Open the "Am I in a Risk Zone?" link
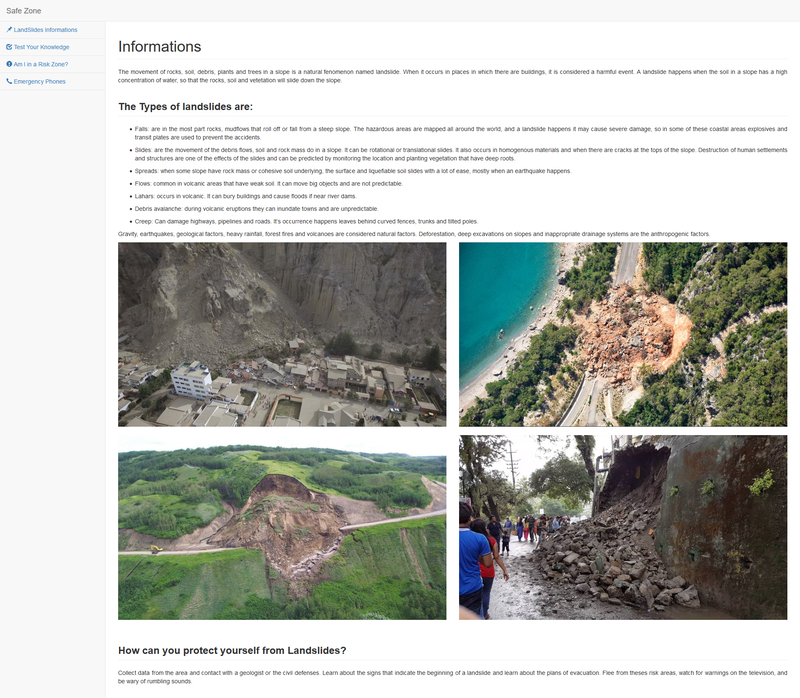 tap(40, 64)
